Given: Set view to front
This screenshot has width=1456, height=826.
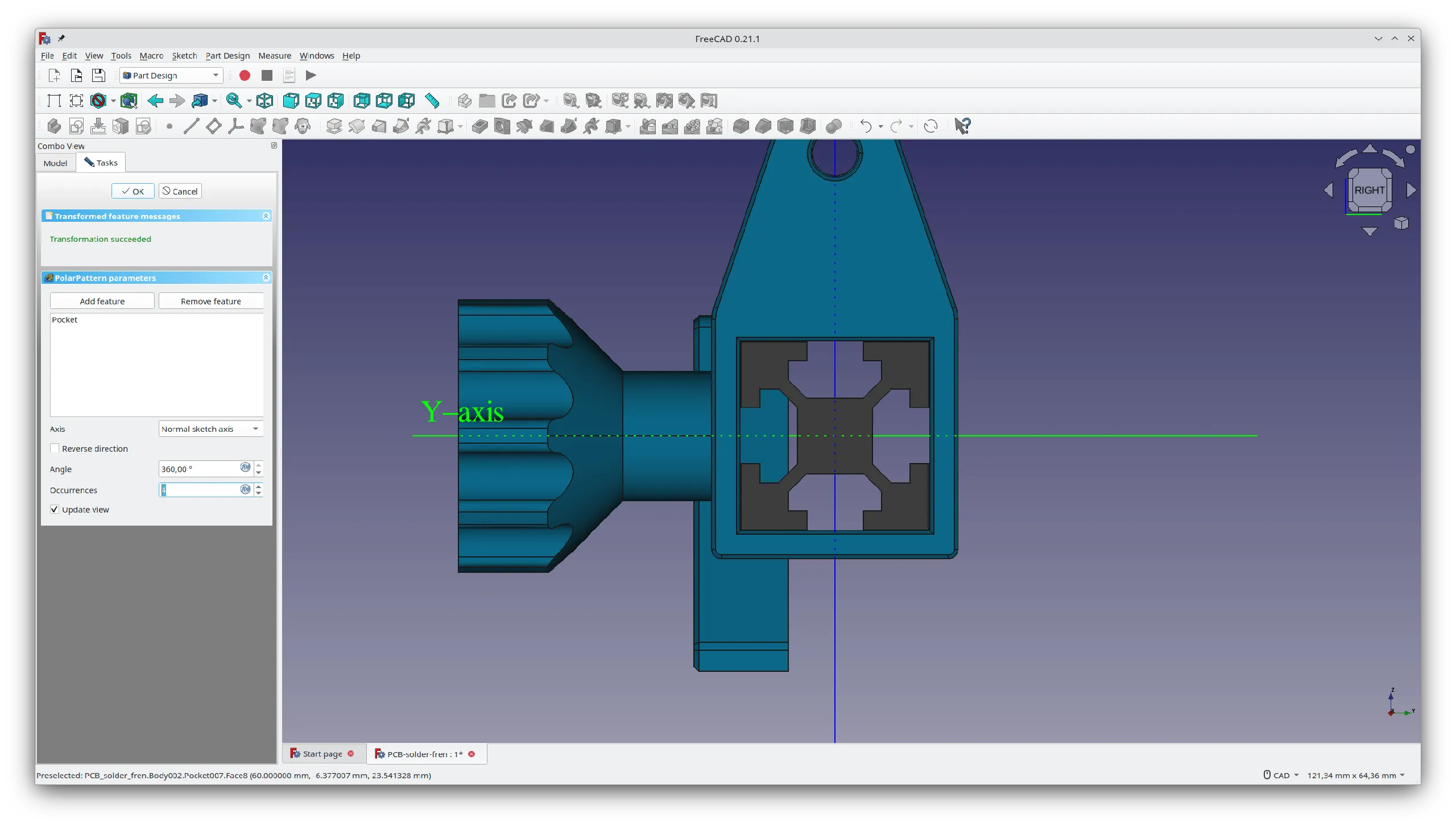Looking at the screenshot, I should pyautogui.click(x=291, y=101).
